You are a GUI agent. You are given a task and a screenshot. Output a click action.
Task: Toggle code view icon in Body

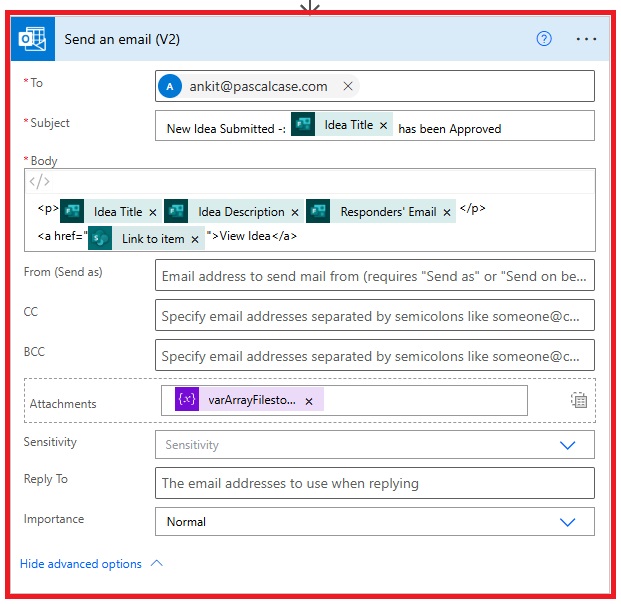click(39, 181)
